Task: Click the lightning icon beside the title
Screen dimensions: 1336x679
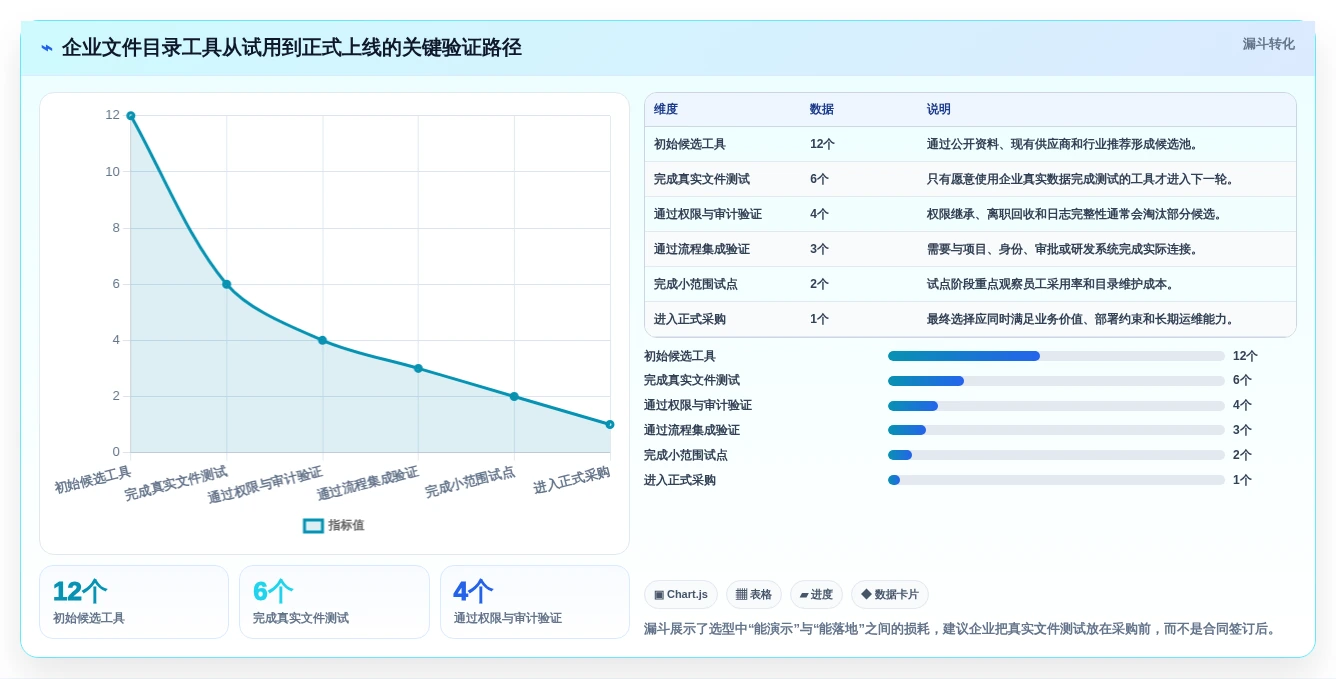Action: [47, 48]
